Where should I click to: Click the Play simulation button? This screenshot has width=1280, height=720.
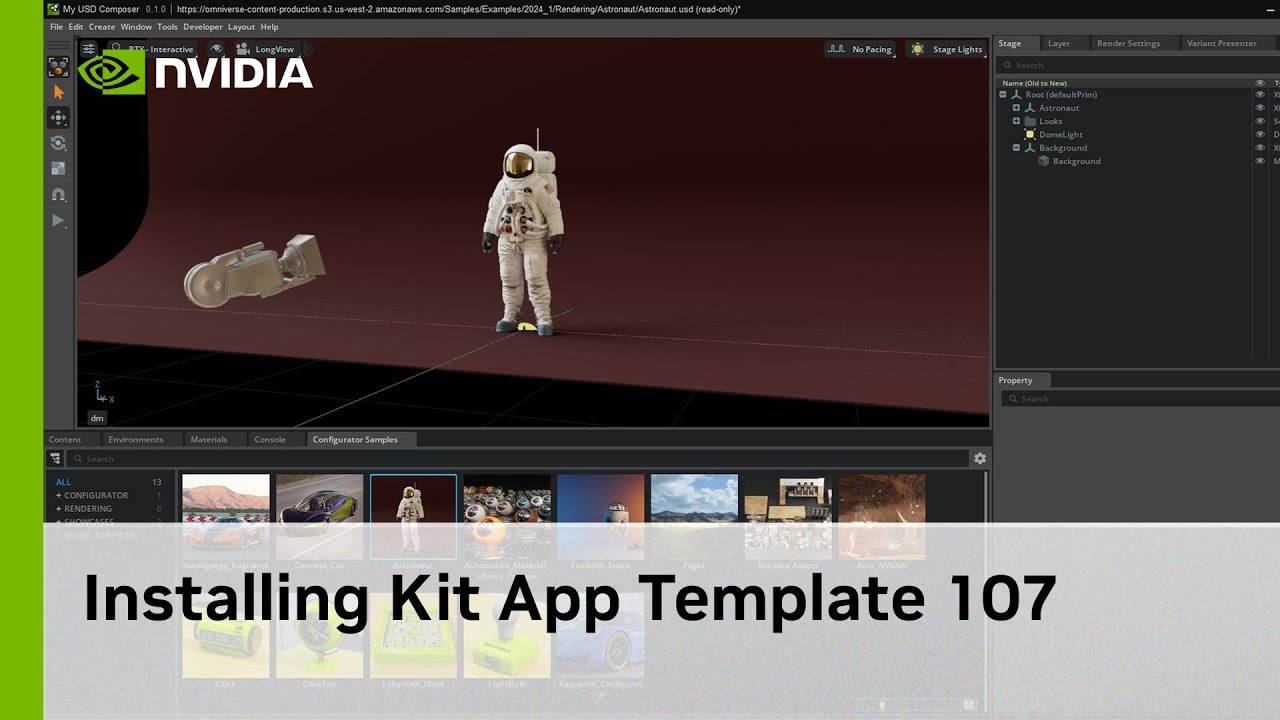(58, 220)
